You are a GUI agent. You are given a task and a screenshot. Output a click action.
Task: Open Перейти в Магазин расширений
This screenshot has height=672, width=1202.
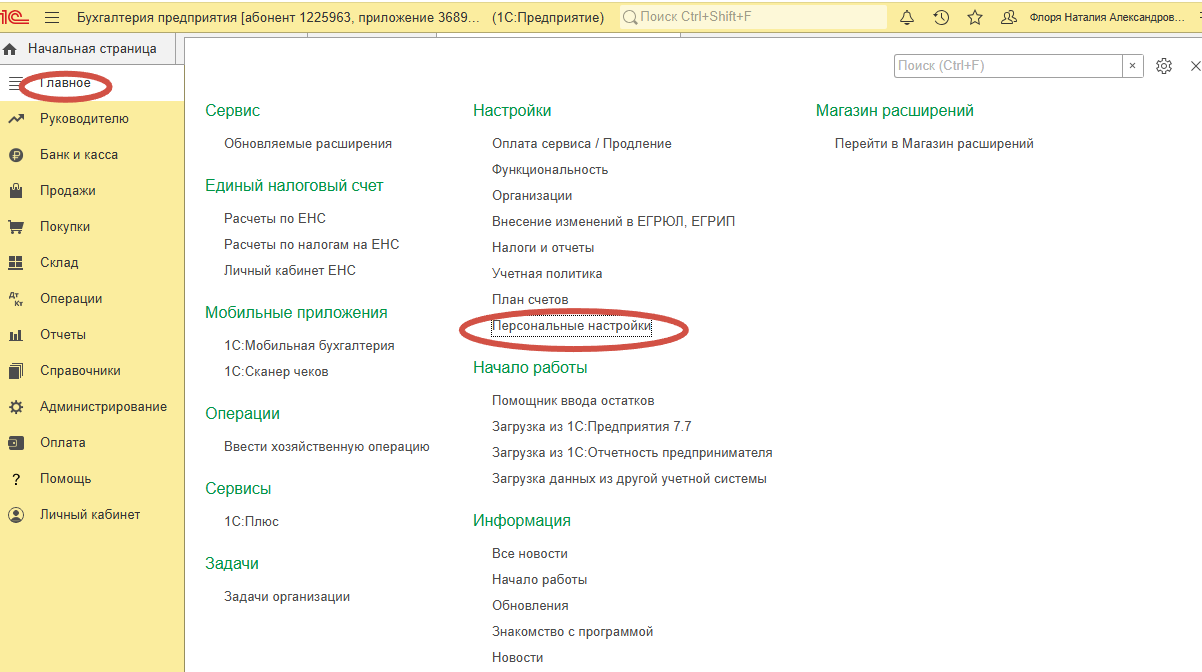tap(934, 143)
